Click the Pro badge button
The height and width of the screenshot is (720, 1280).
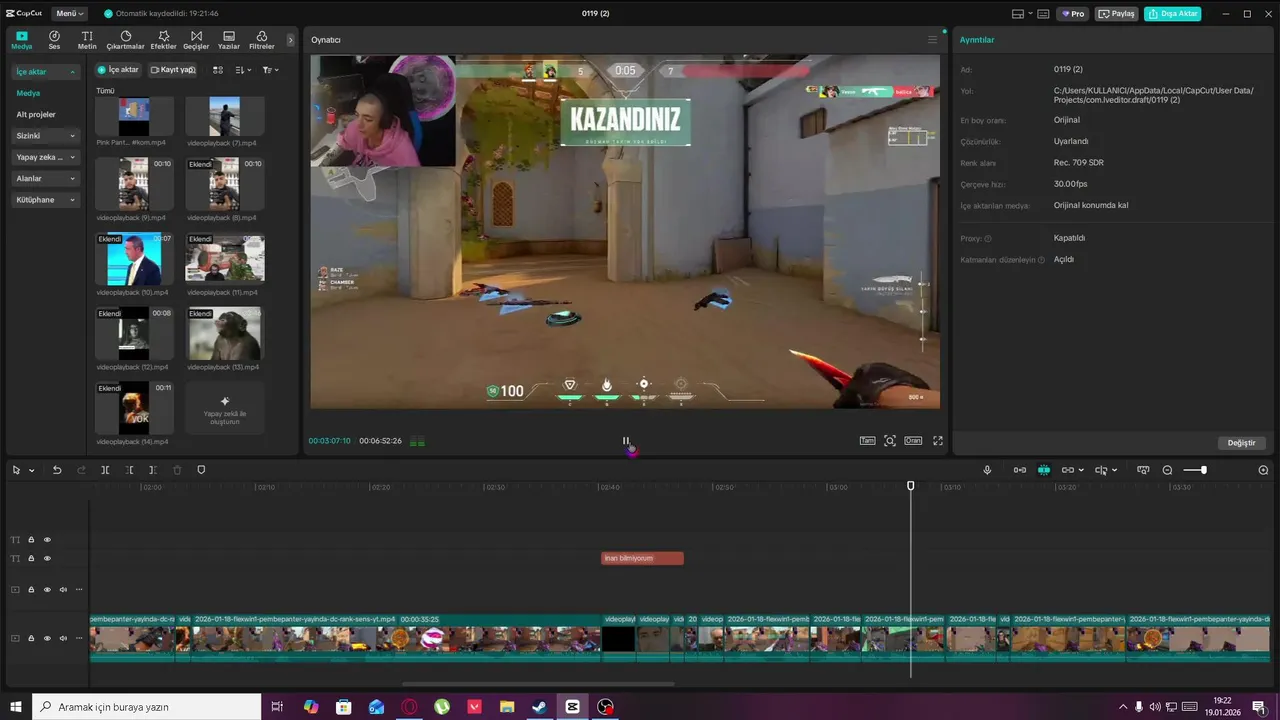coord(1074,14)
